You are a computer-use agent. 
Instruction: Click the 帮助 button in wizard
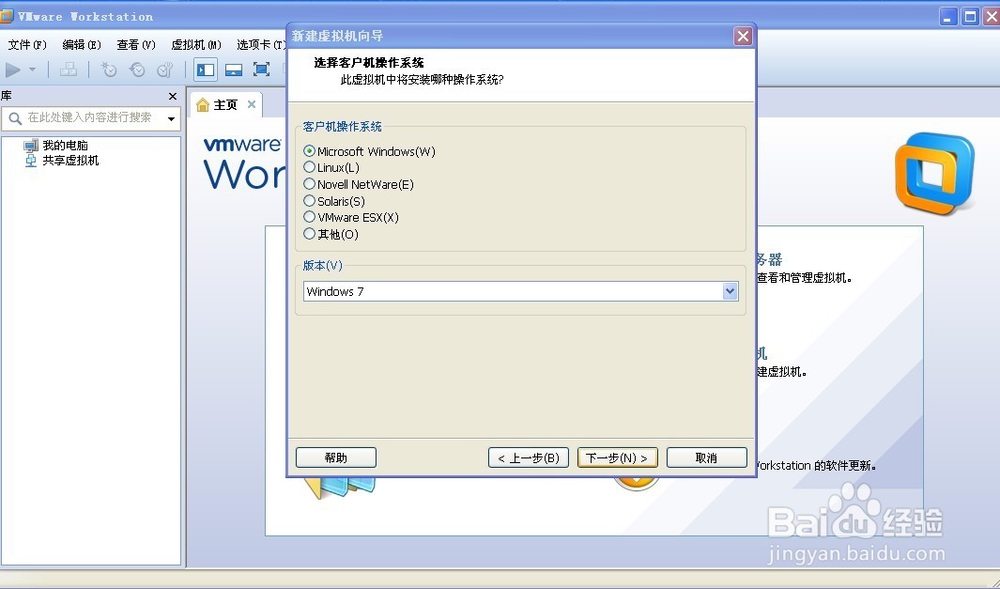coord(336,458)
